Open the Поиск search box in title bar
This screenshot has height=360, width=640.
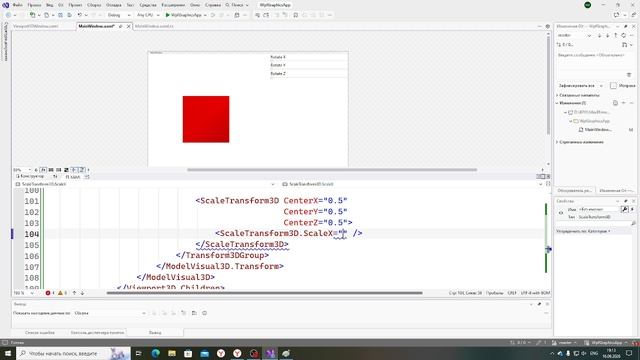[237, 5]
